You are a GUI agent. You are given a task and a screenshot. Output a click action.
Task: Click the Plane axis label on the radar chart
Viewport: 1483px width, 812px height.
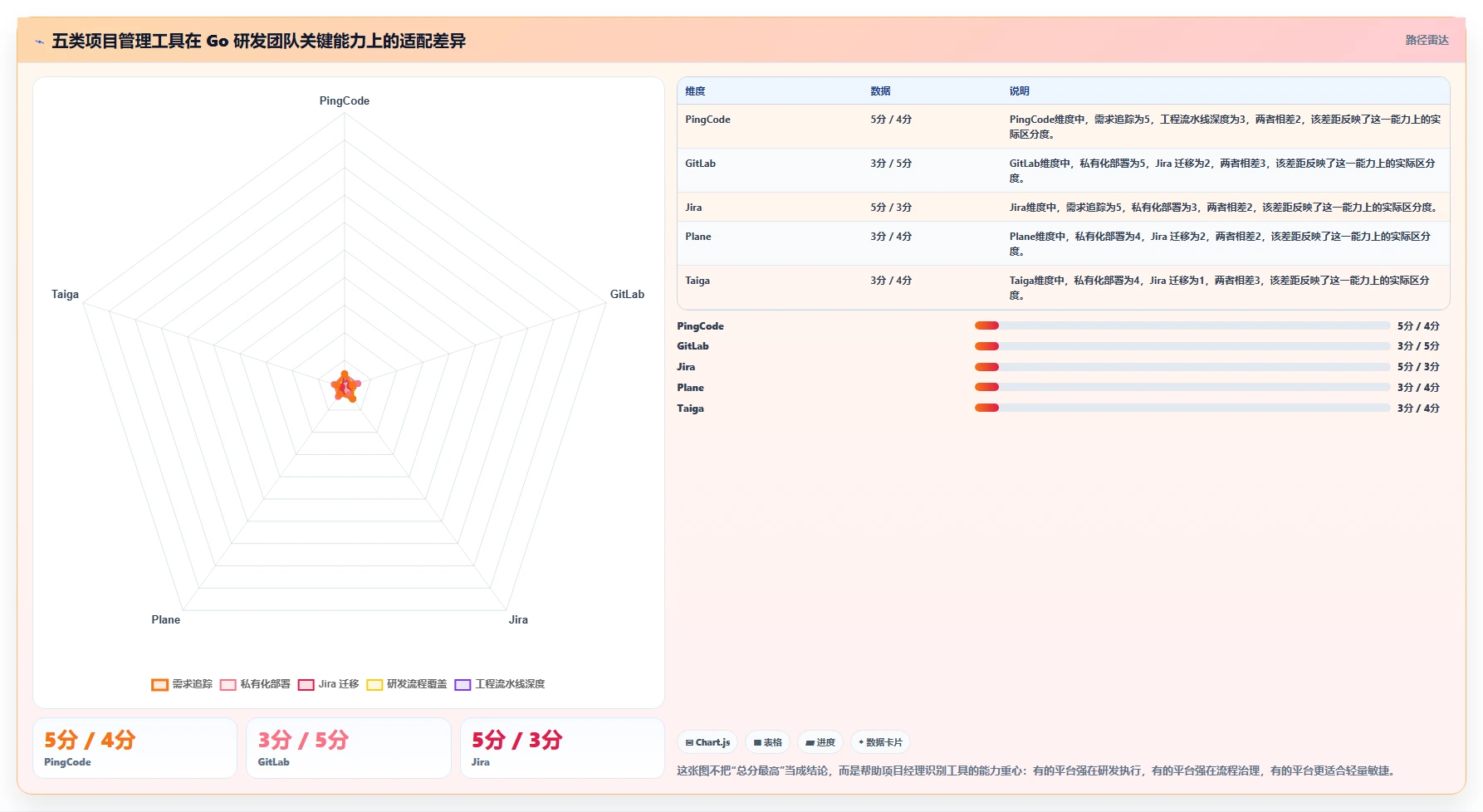(166, 619)
